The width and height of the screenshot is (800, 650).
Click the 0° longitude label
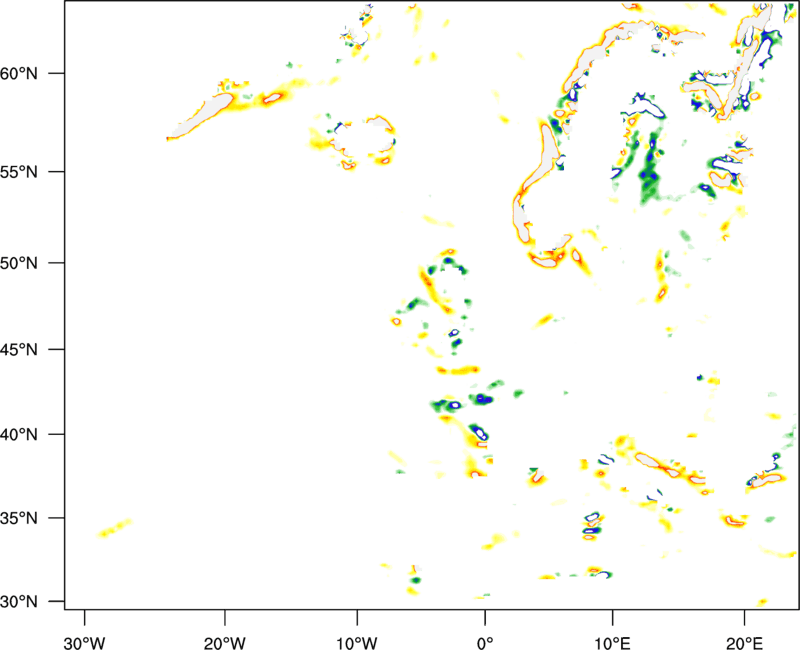pos(485,643)
